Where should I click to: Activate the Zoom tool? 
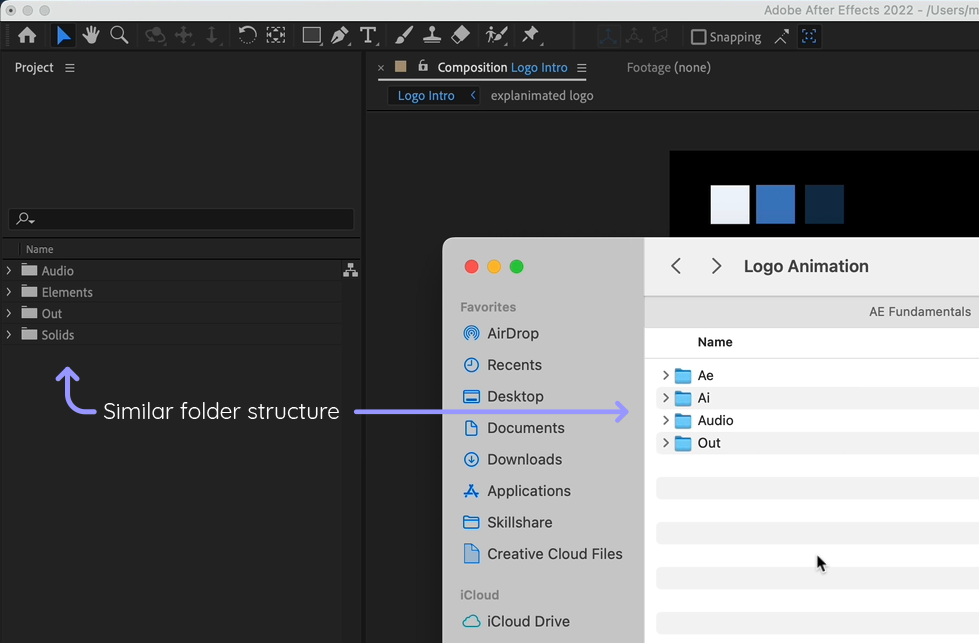pos(119,35)
